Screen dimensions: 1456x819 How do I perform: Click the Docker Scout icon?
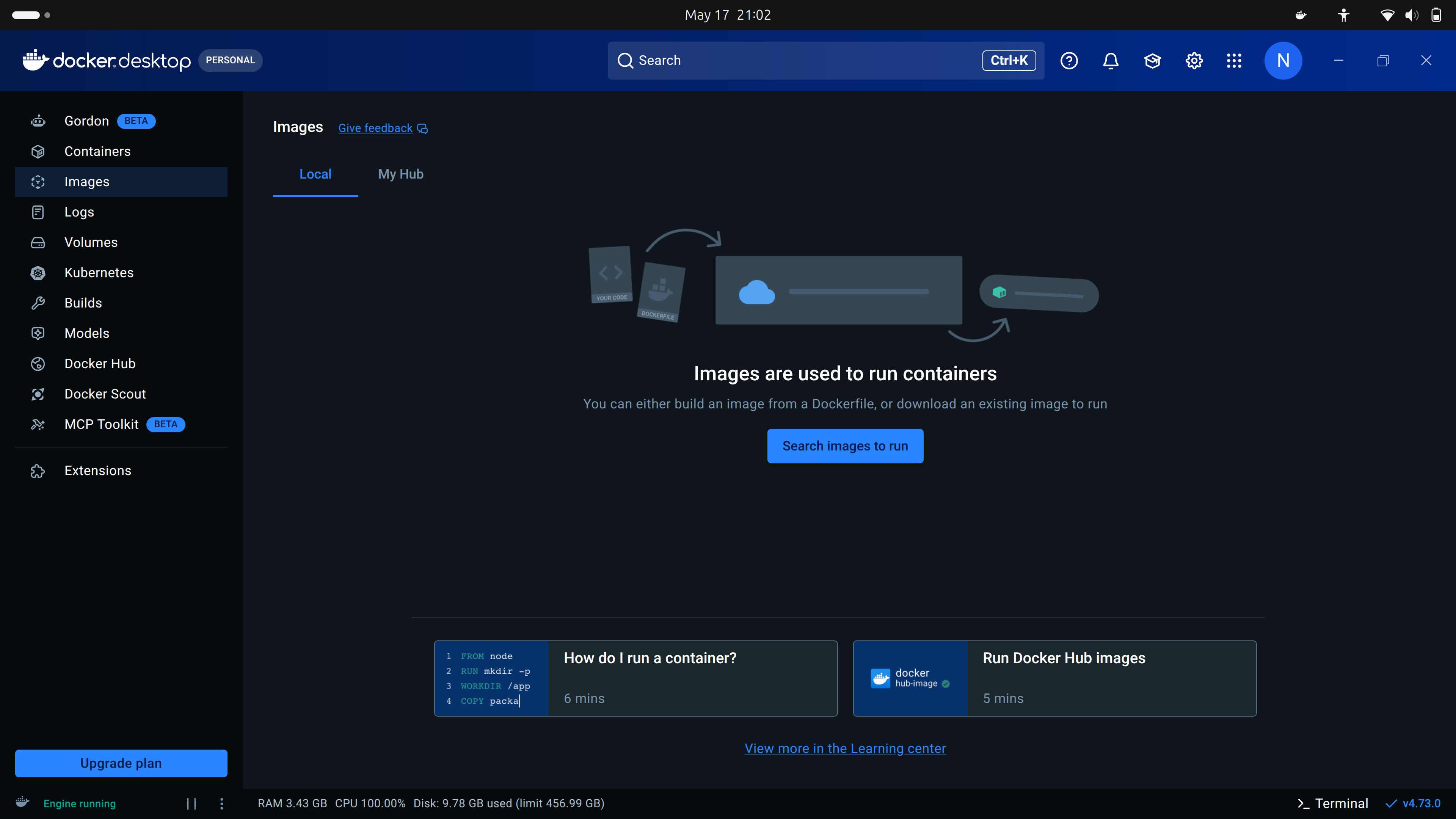coord(38,394)
